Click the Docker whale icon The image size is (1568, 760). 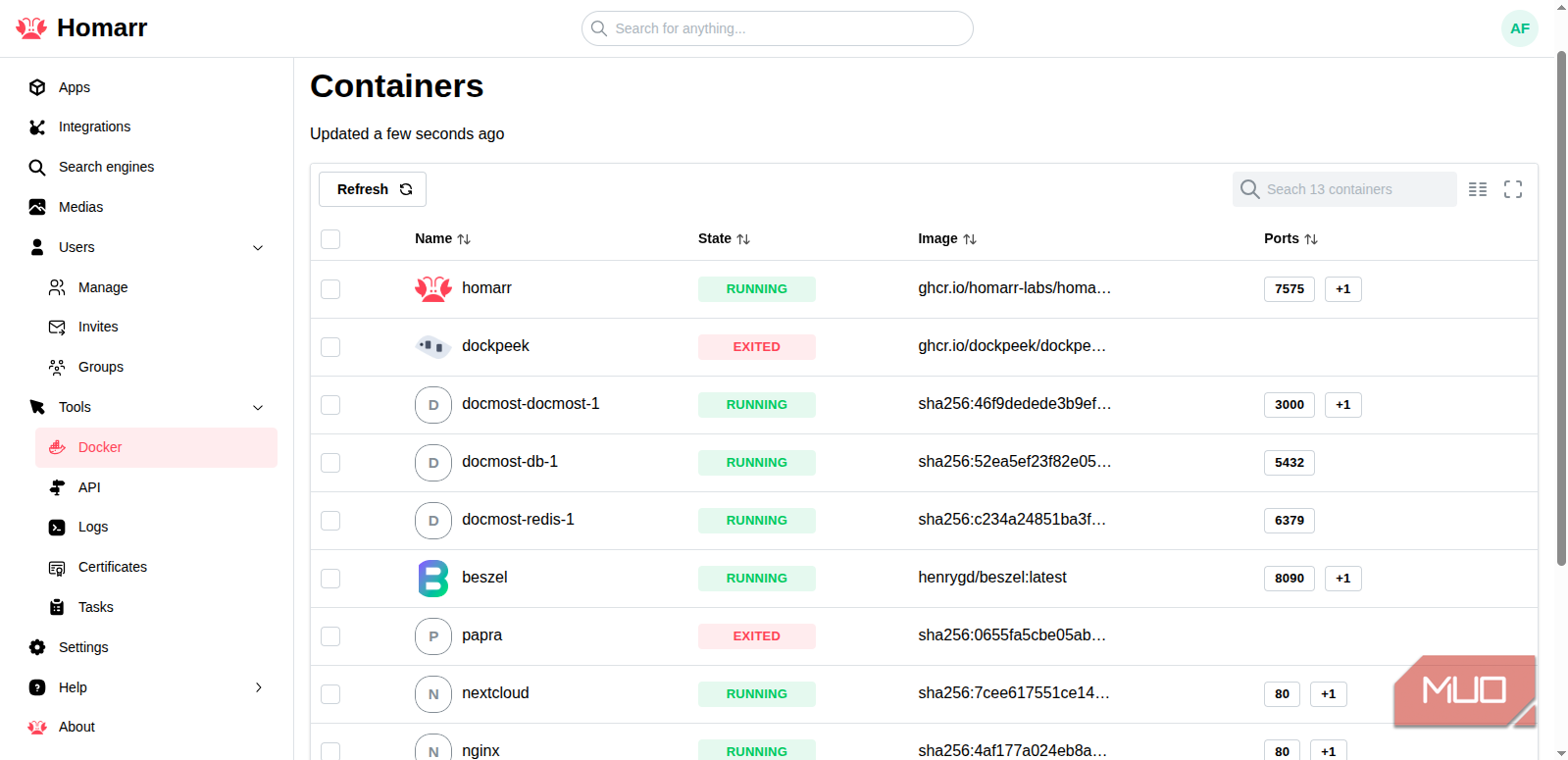[x=57, y=447]
